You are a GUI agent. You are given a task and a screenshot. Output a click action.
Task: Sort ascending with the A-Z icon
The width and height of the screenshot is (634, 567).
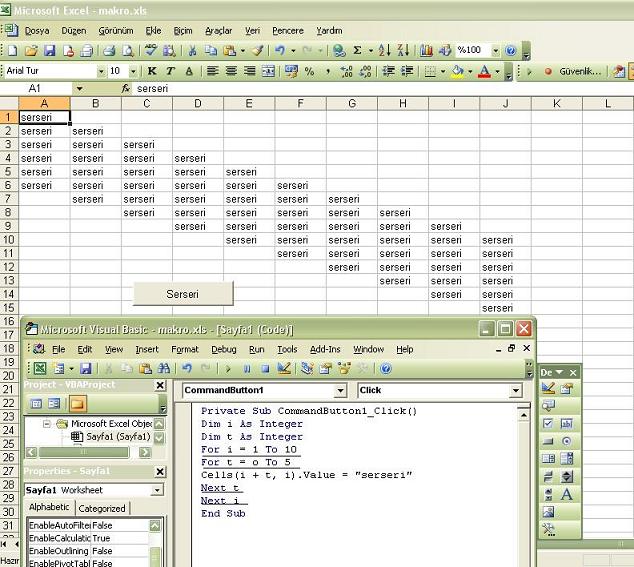coord(385,51)
